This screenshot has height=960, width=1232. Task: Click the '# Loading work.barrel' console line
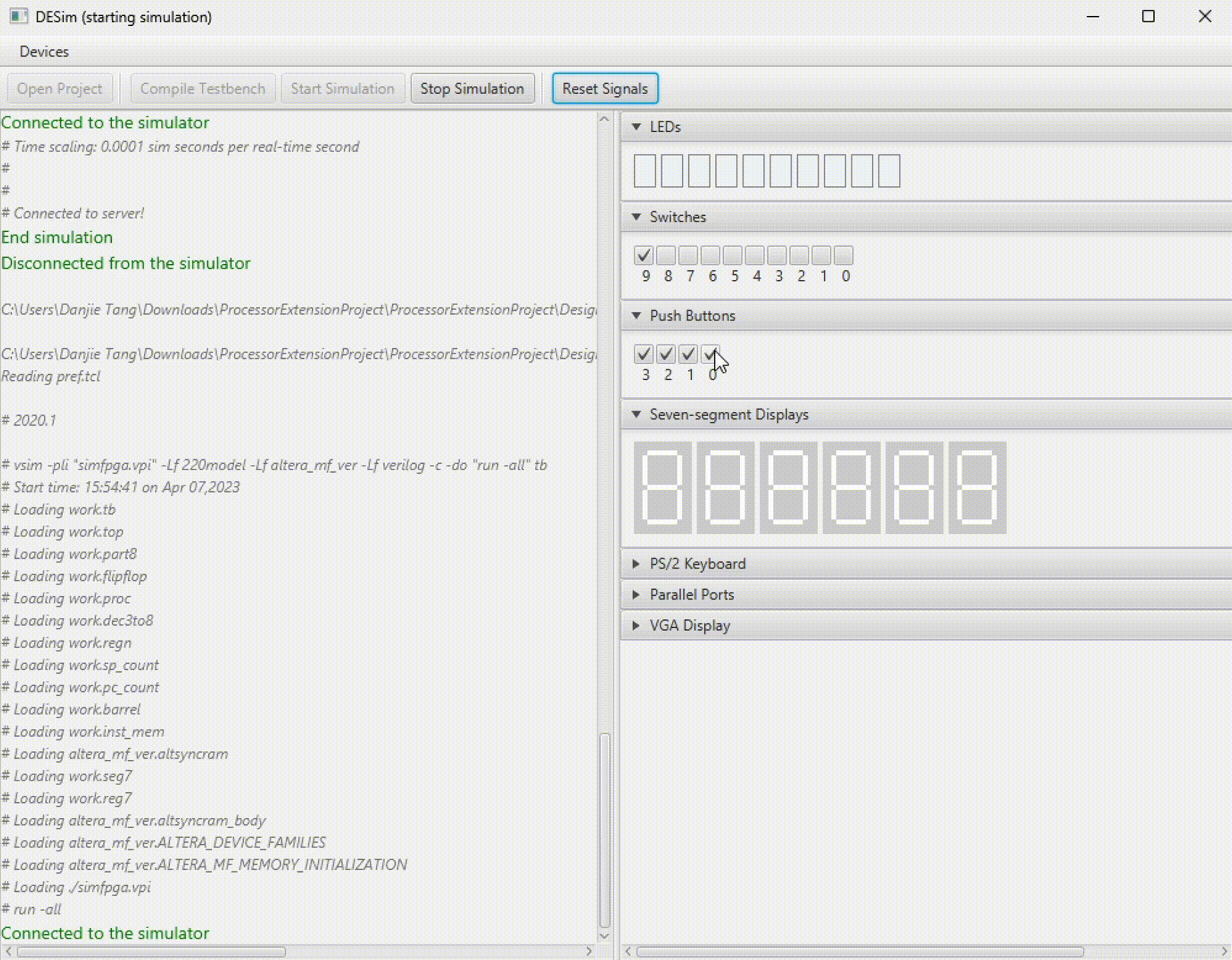[71, 709]
